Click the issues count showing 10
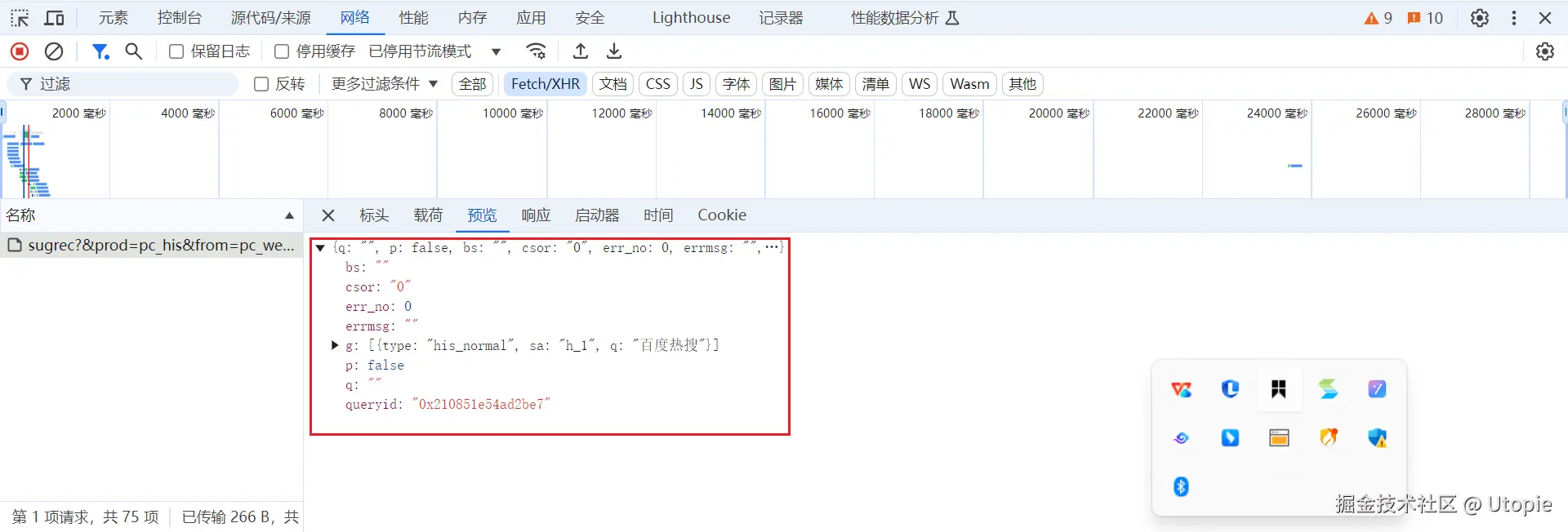This screenshot has width=1568, height=532. coord(1425,18)
